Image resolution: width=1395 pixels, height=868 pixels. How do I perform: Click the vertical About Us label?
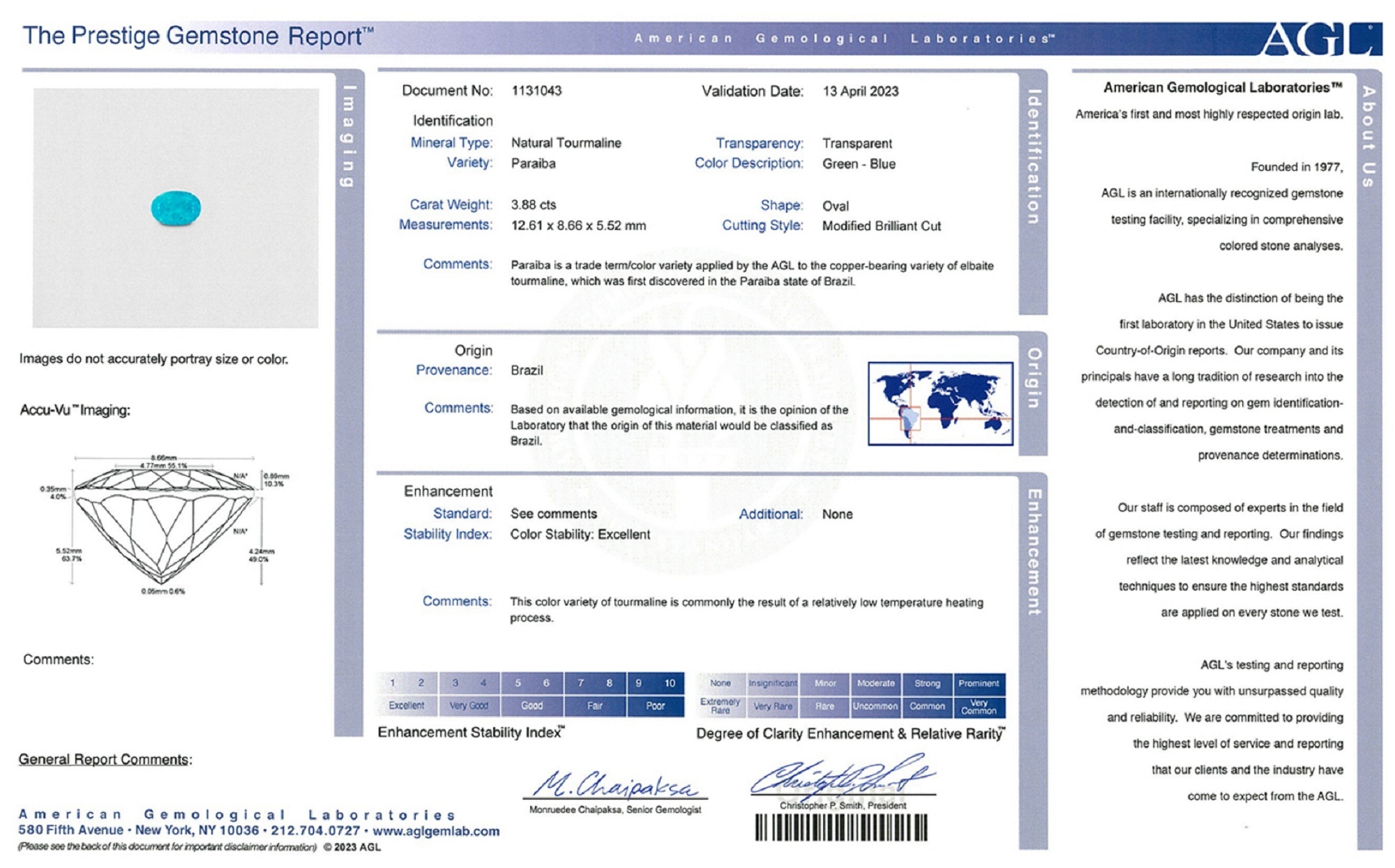1368,136
